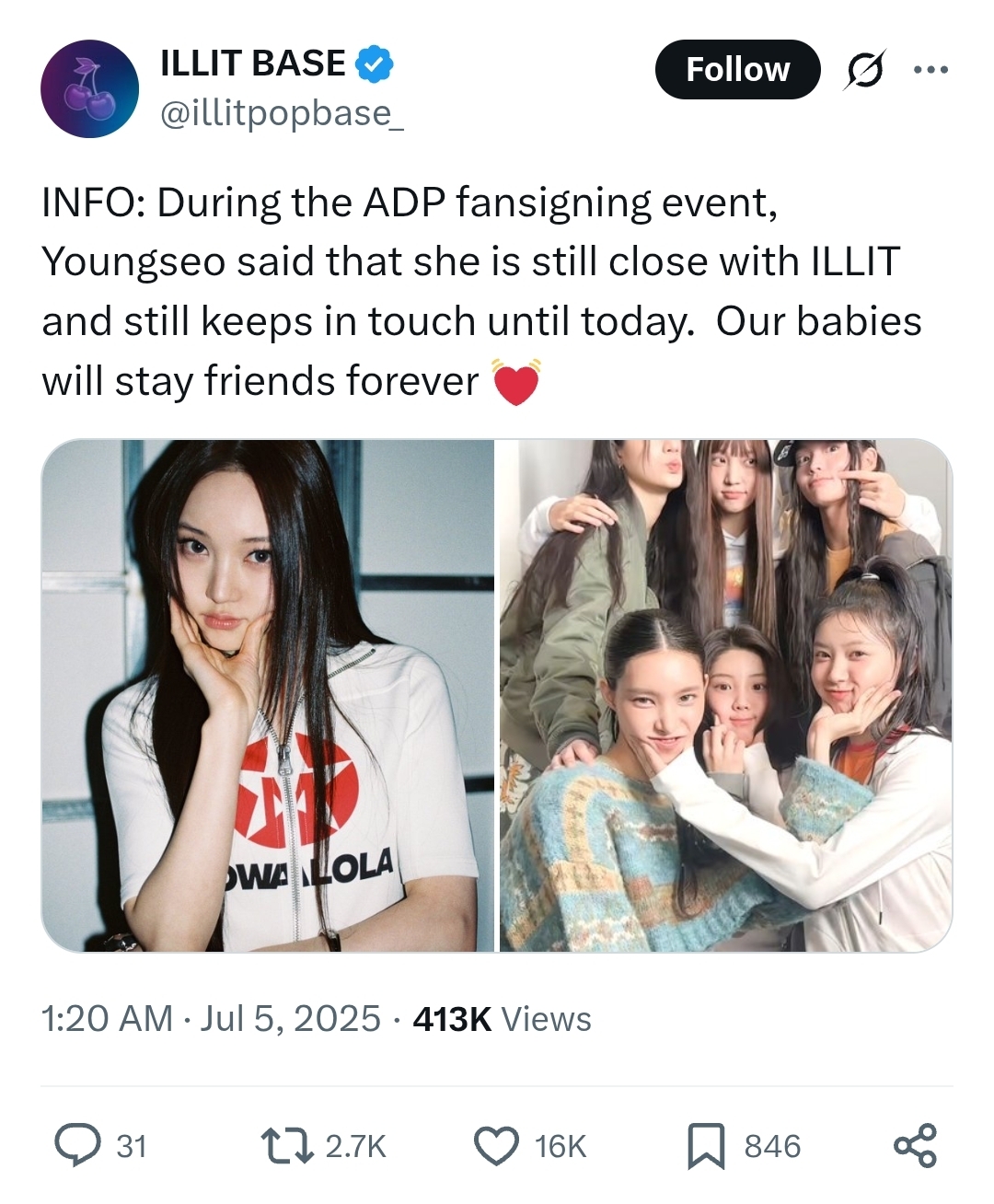This screenshot has width=994, height=1204.
Task: Open the right group photo
Action: pyautogui.click(x=726, y=695)
